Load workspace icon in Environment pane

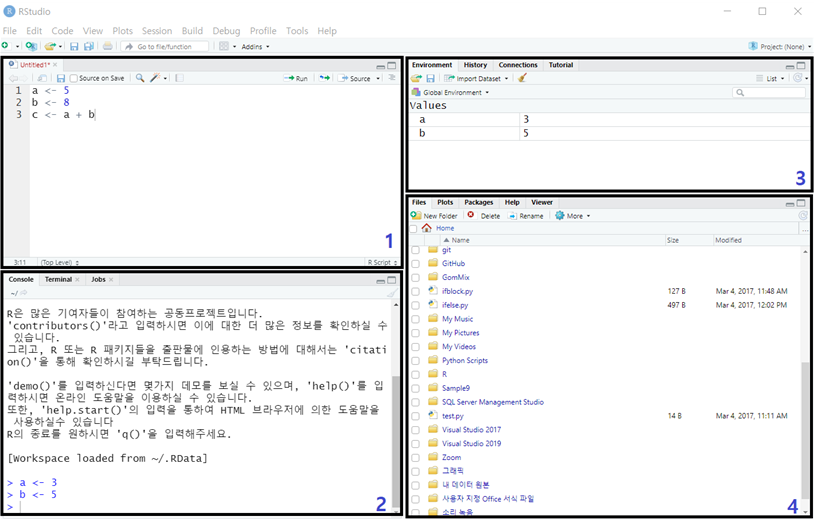(416, 78)
